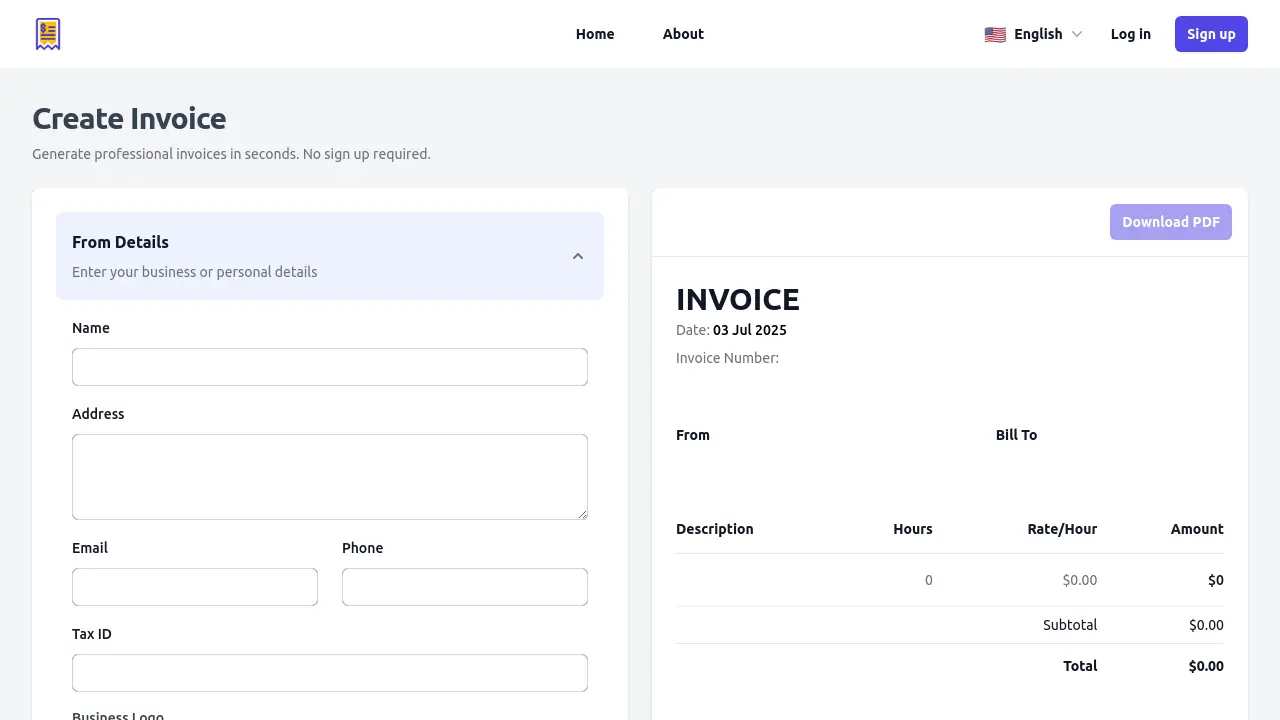Viewport: 1280px width, 720px height.
Task: Click inside the Address text area
Action: tap(330, 477)
